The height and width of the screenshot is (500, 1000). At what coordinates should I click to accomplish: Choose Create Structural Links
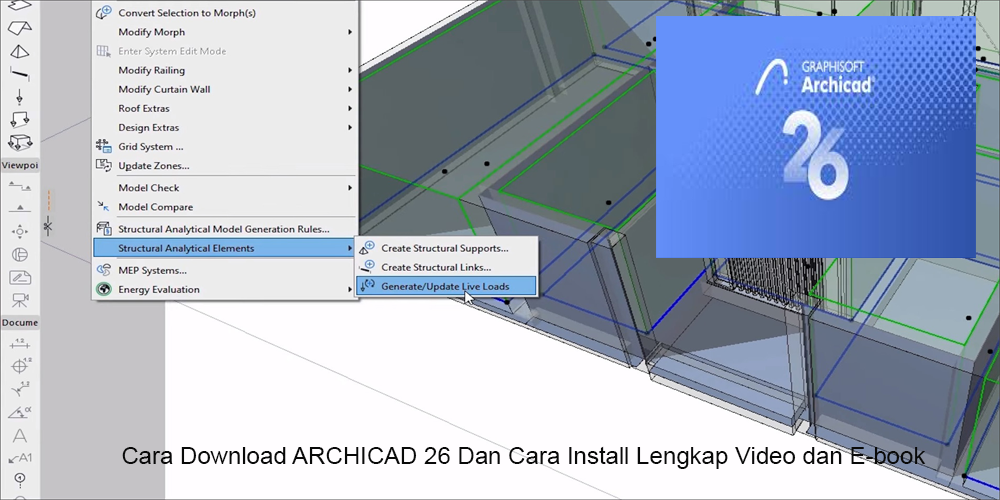tap(446, 267)
